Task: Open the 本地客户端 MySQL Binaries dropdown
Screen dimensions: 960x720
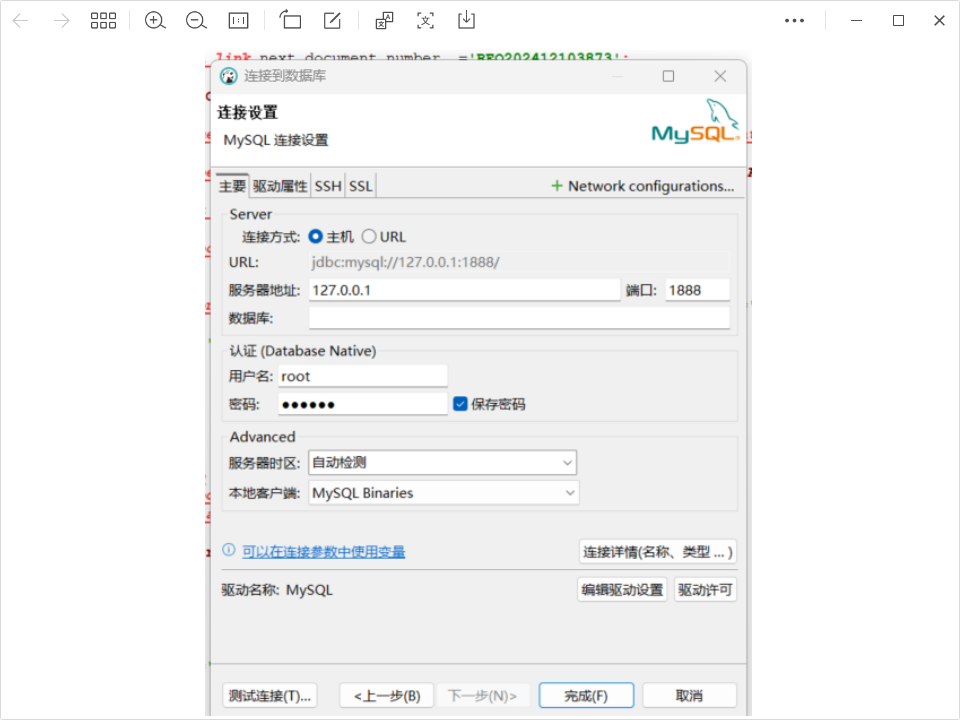Action: pos(443,493)
